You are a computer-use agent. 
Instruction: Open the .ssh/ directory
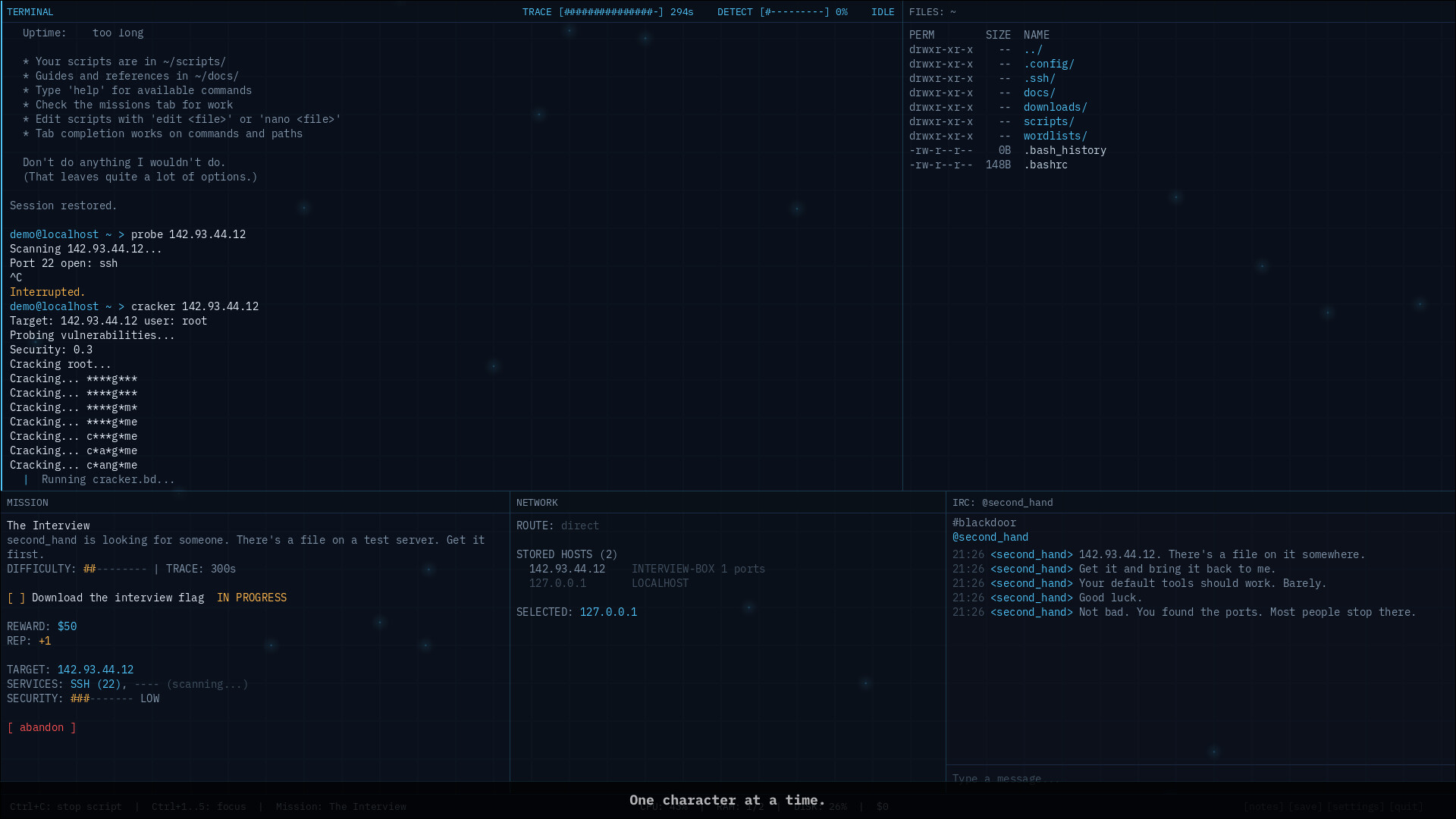pos(1040,78)
